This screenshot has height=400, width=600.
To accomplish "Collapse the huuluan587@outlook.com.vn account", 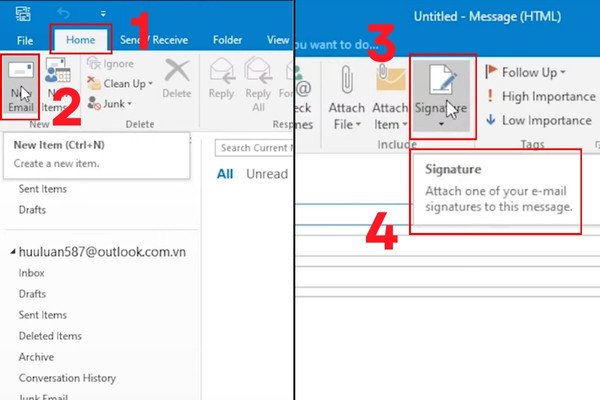I will (x=13, y=251).
